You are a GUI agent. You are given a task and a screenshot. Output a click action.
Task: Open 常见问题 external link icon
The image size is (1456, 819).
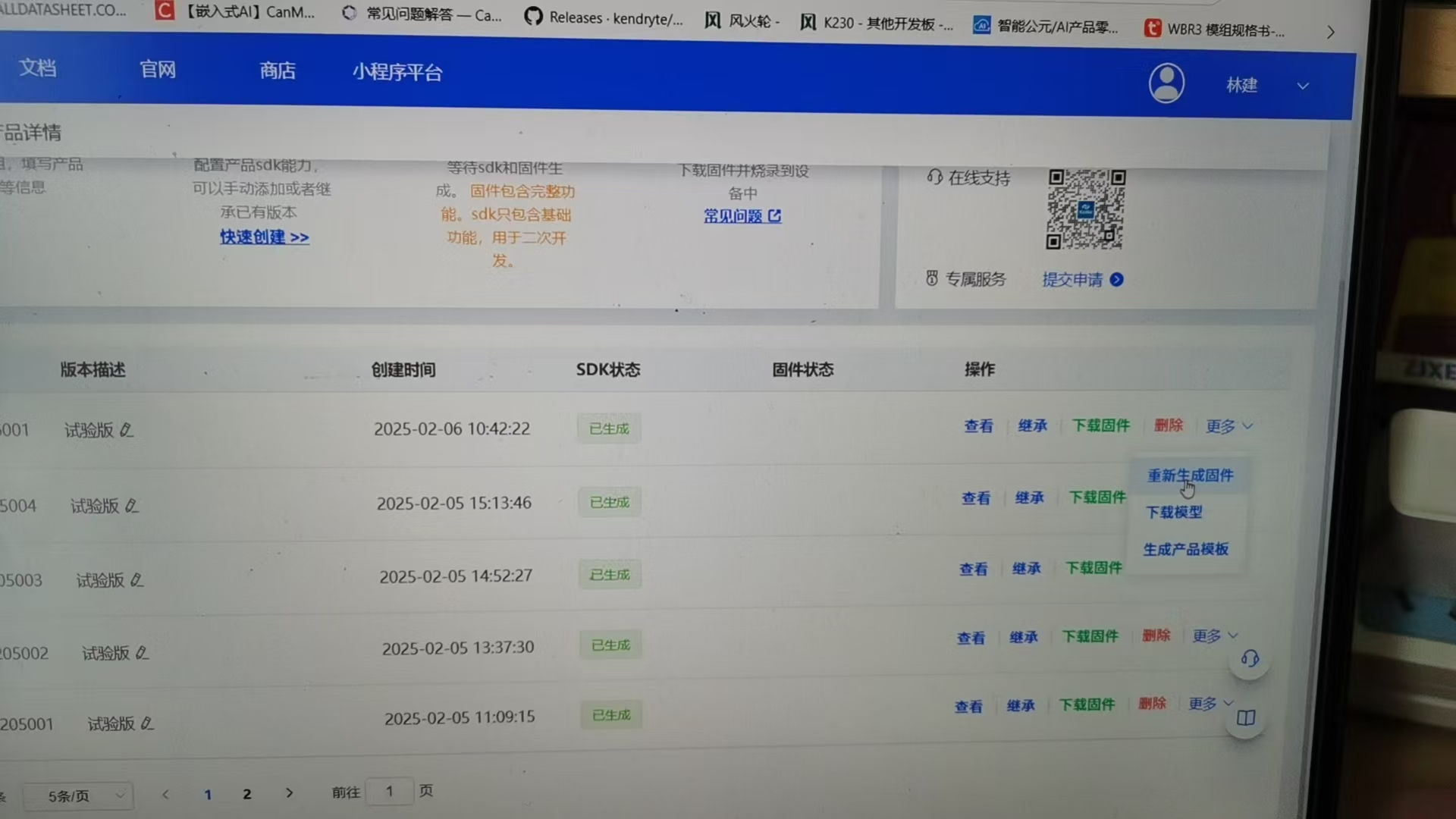(x=774, y=216)
